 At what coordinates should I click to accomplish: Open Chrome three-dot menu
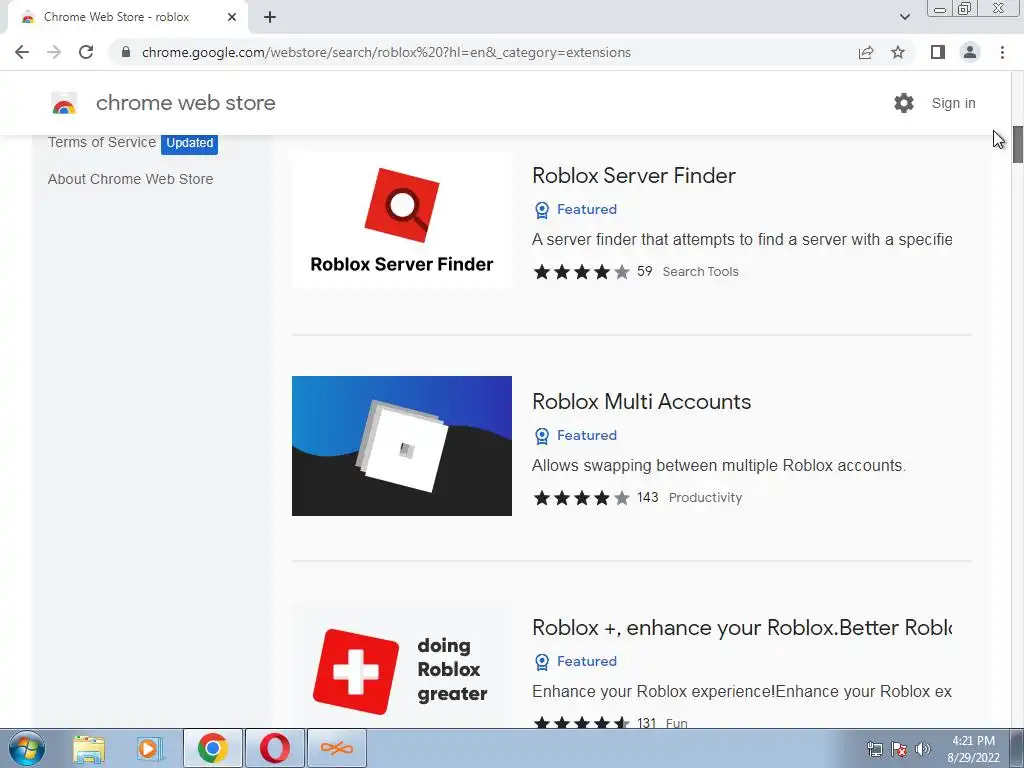tap(1002, 52)
